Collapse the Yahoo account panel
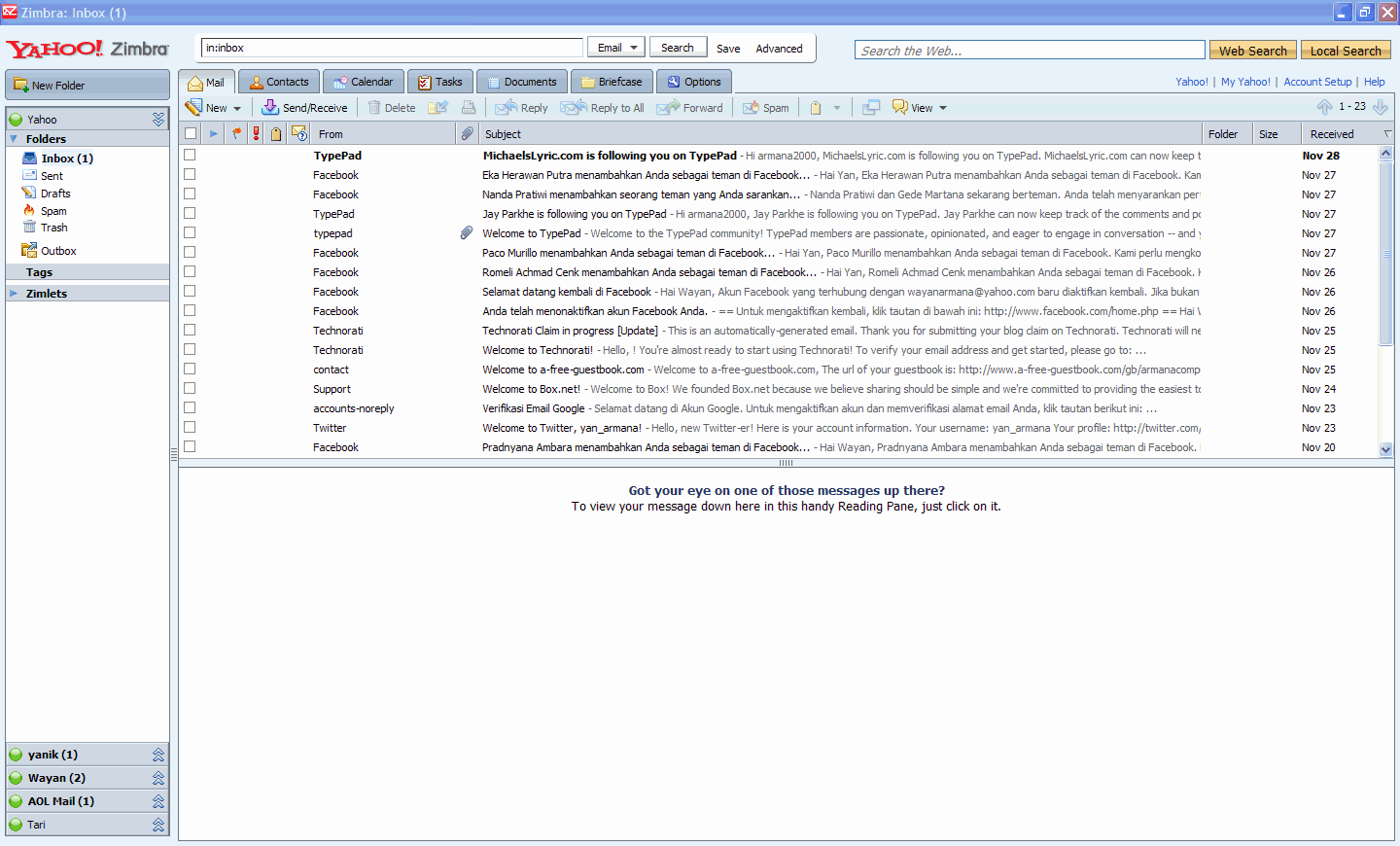The width and height of the screenshot is (1400, 846). point(158,119)
